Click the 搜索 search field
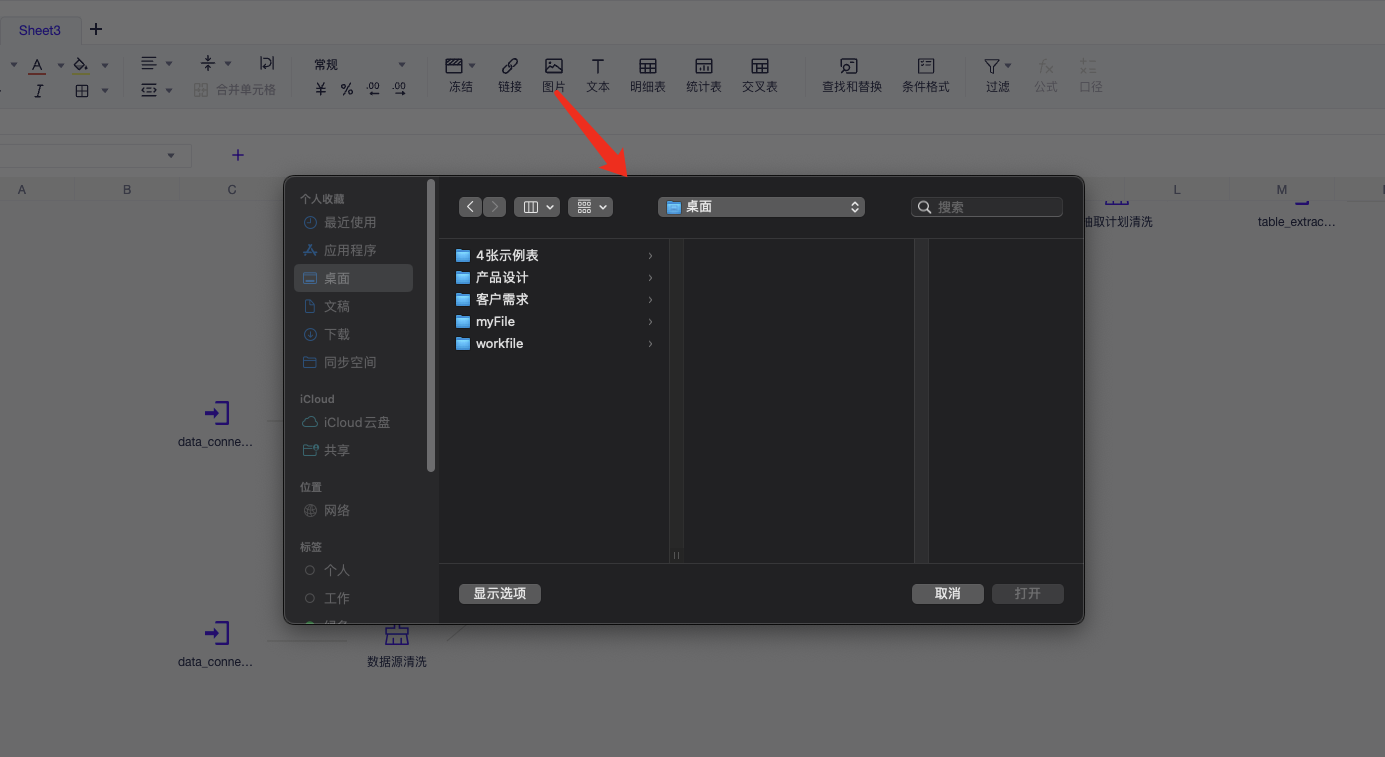 [995, 207]
